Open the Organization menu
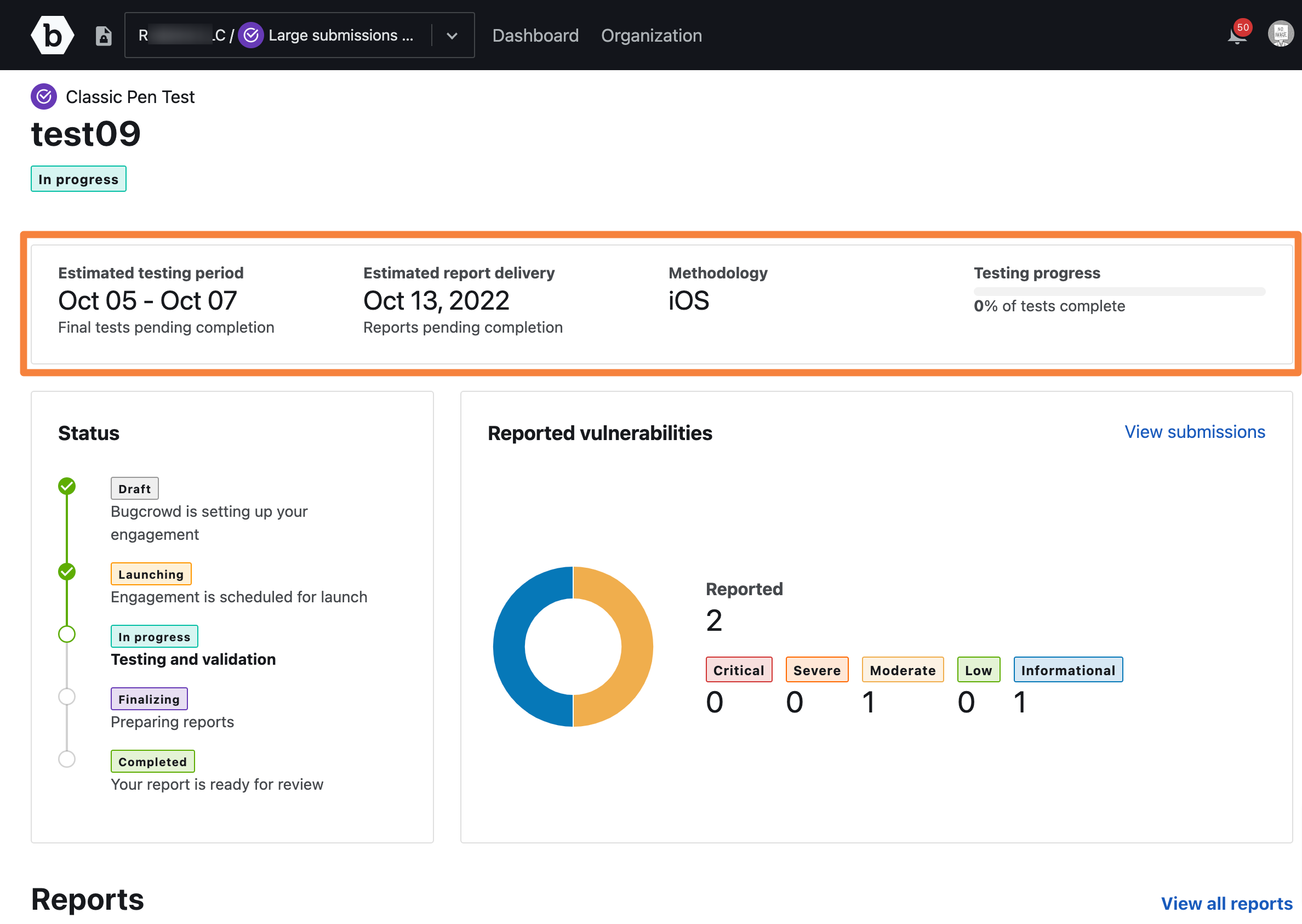The width and height of the screenshot is (1302, 924). pos(652,35)
